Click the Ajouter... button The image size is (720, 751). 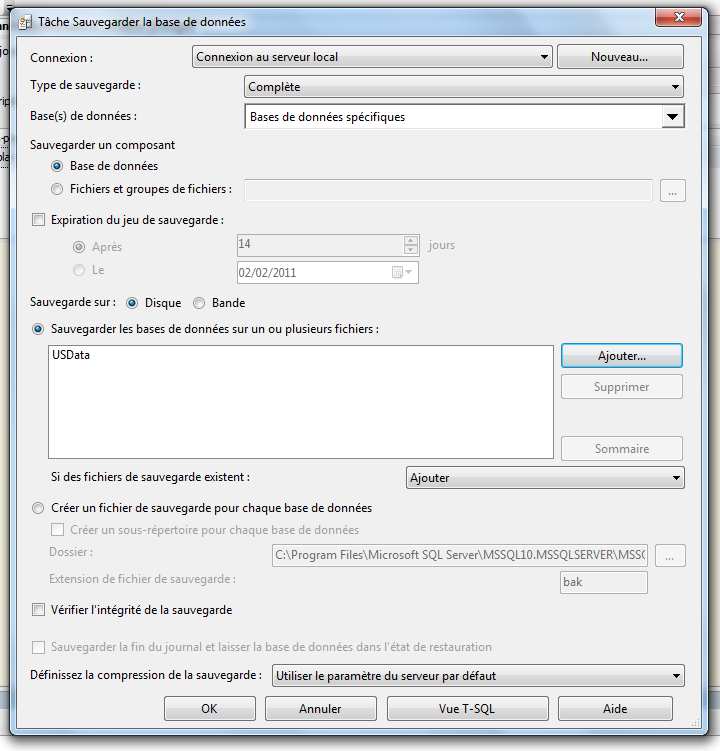(x=621, y=355)
